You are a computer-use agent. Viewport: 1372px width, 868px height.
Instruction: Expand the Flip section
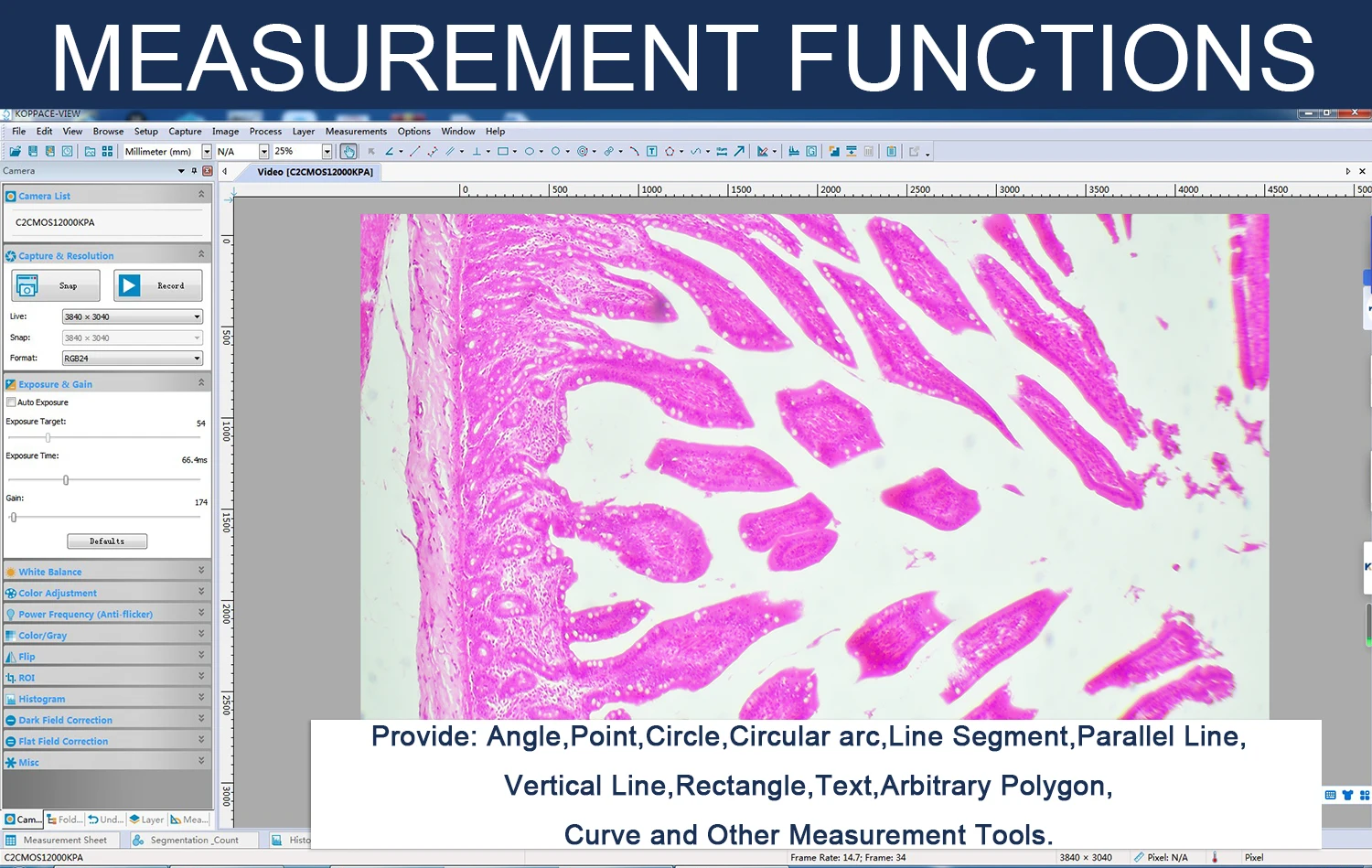coord(107,656)
